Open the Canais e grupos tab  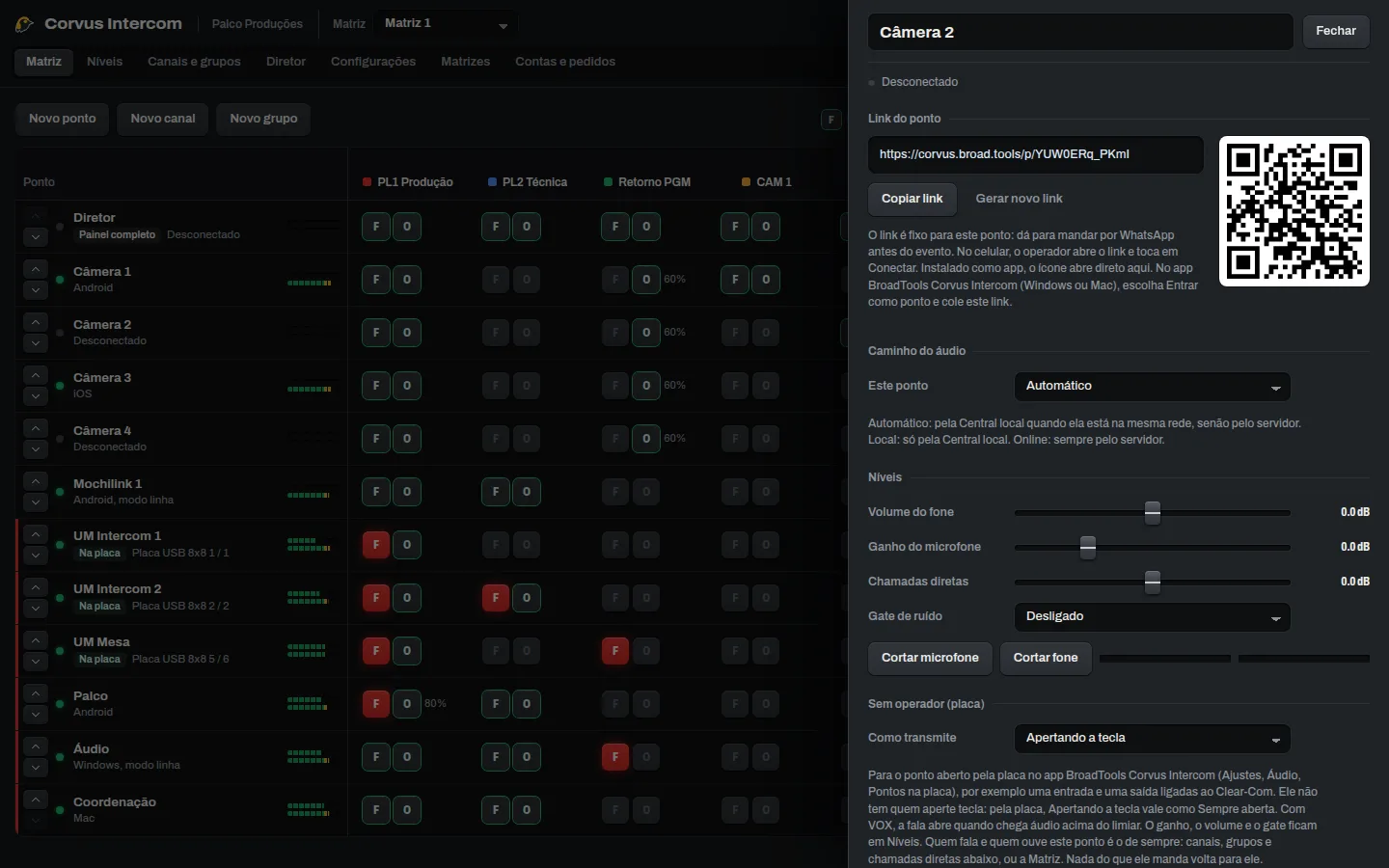pos(194,62)
